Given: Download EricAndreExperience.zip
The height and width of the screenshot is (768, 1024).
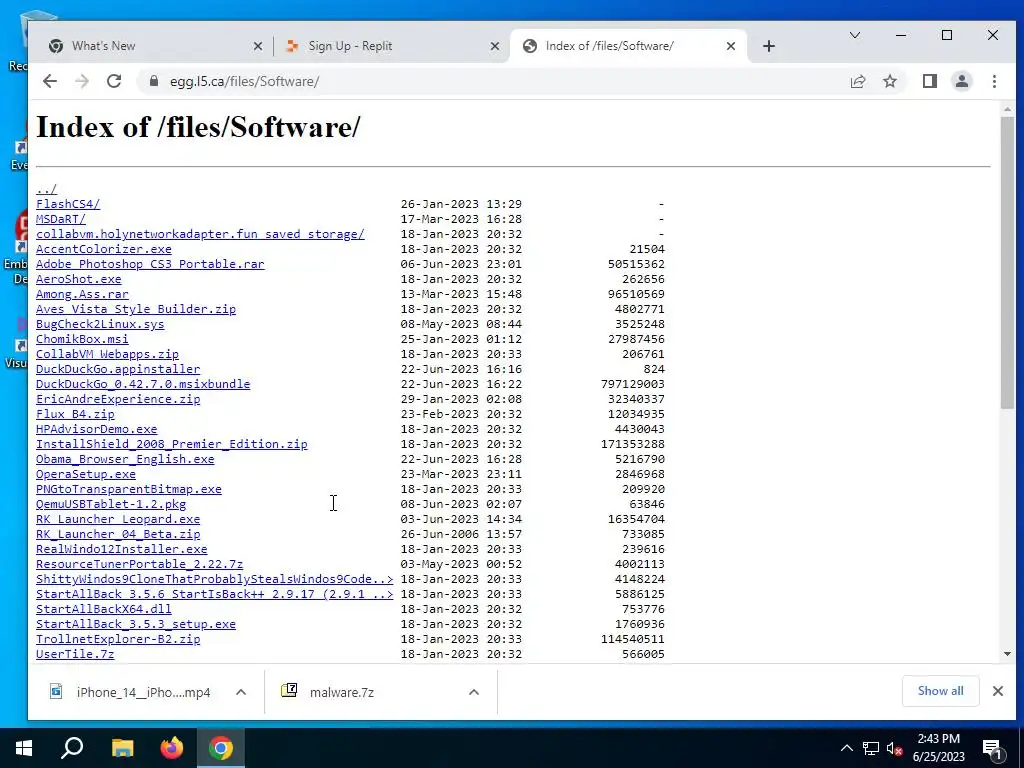Looking at the screenshot, I should pyautogui.click(x=118, y=400).
